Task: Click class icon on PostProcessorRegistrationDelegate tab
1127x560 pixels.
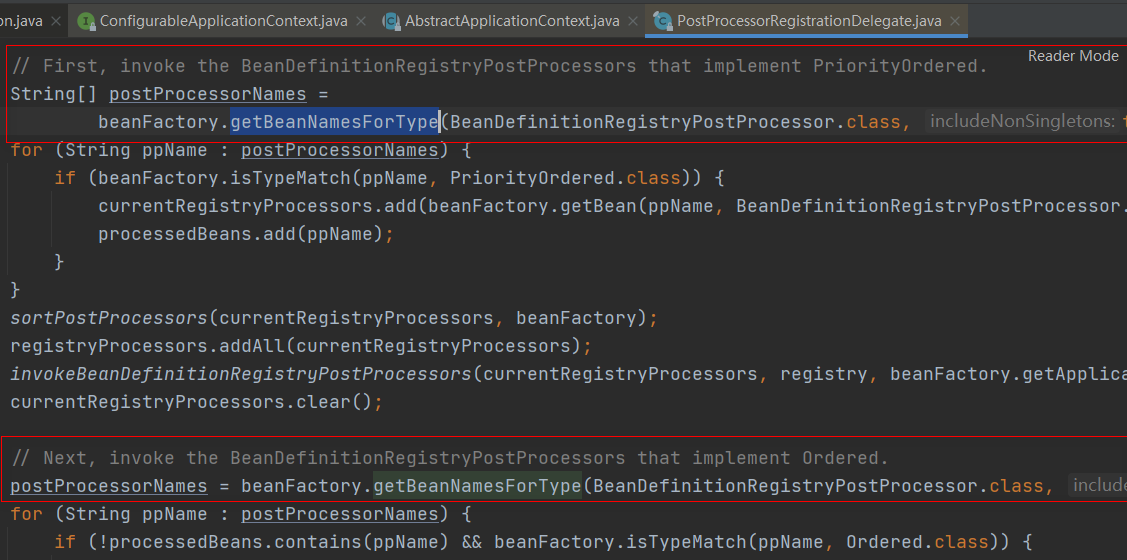Action: [x=662, y=22]
